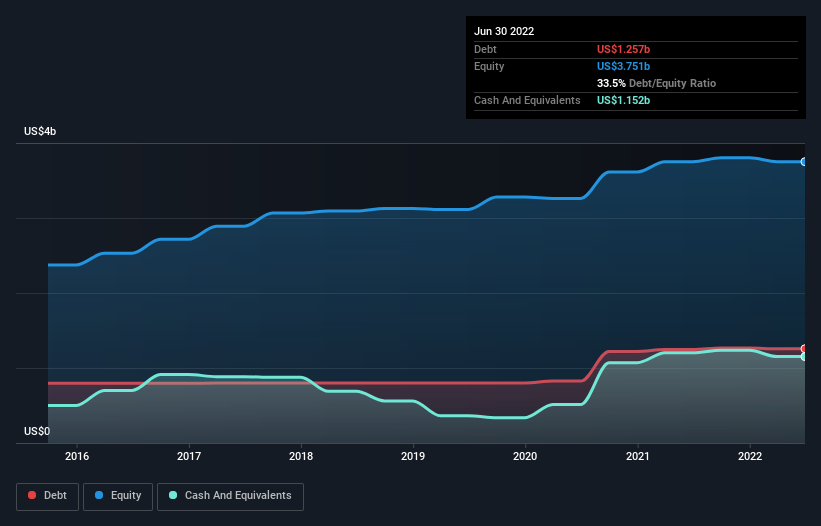Click the Cash And Equivalents tooltip label
821x526 pixels.
(x=527, y=100)
